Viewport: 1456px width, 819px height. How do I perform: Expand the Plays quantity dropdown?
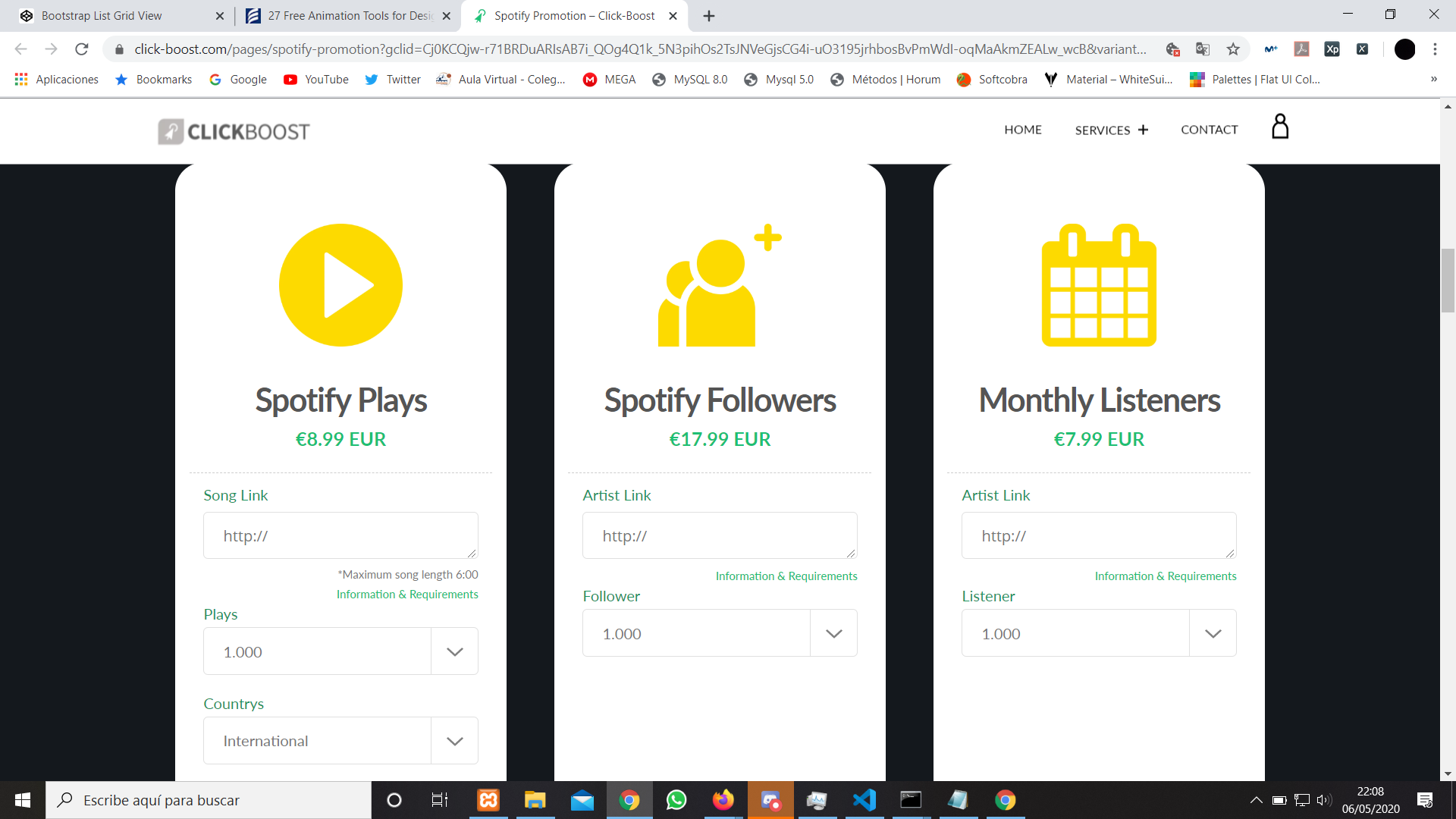tap(454, 651)
